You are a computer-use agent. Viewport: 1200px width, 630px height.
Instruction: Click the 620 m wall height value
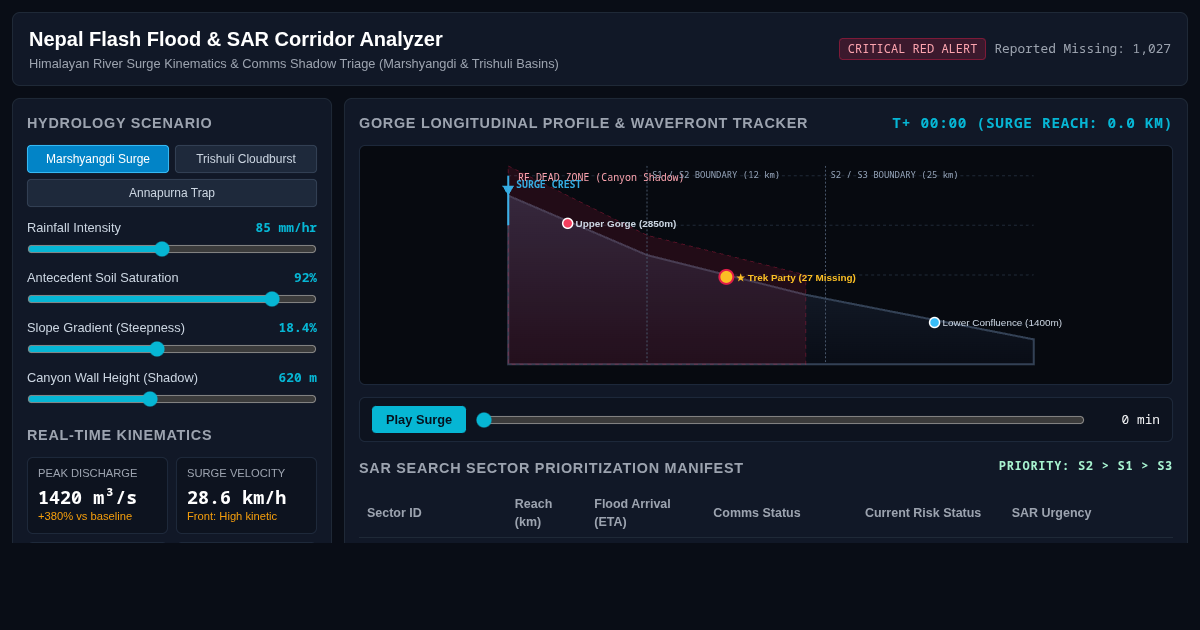(298, 378)
